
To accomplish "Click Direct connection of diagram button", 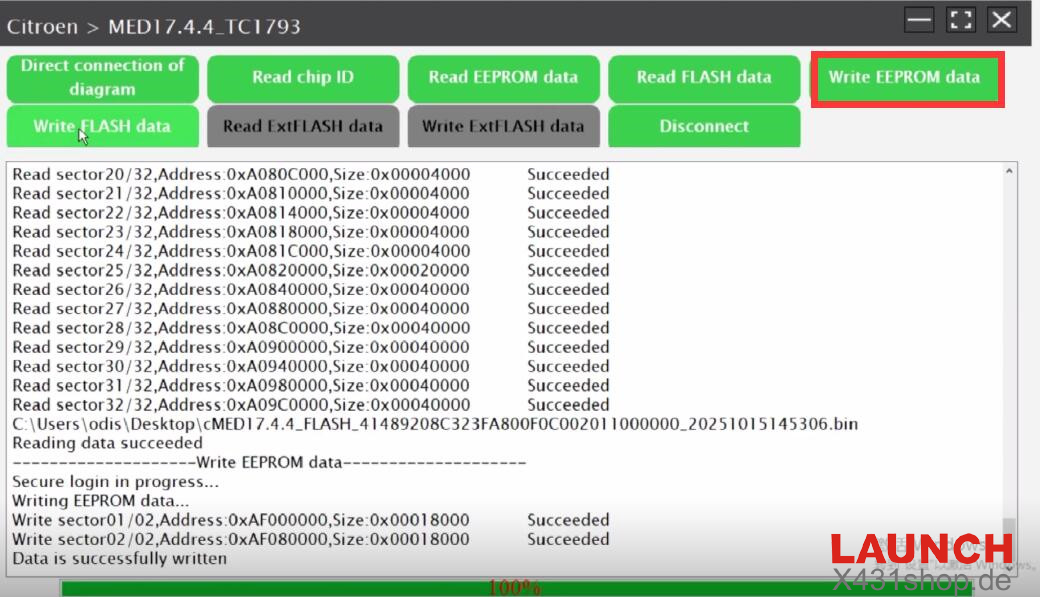I will click(102, 77).
